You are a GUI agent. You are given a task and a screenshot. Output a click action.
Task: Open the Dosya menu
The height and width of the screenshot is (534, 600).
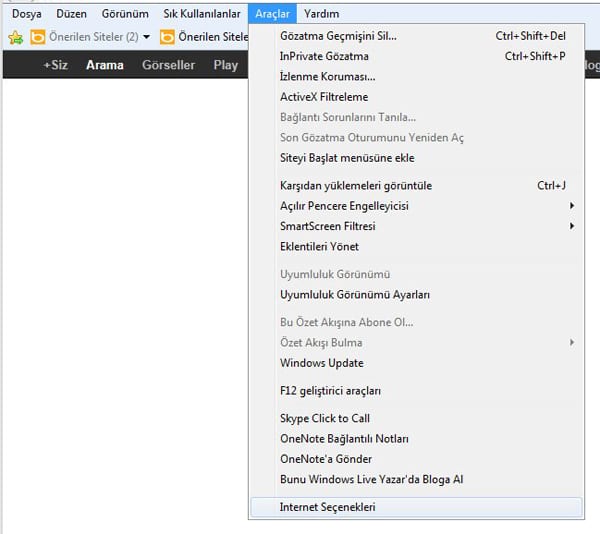(x=26, y=14)
